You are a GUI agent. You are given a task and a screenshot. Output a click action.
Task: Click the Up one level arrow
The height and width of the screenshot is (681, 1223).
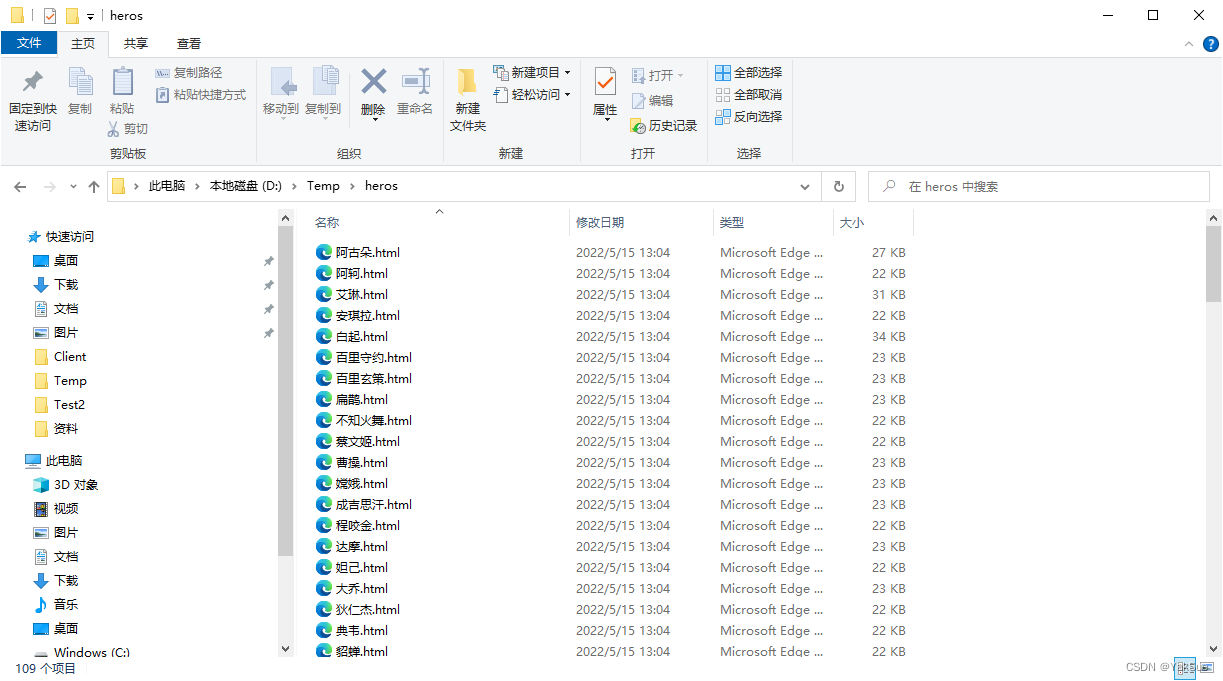pos(94,186)
